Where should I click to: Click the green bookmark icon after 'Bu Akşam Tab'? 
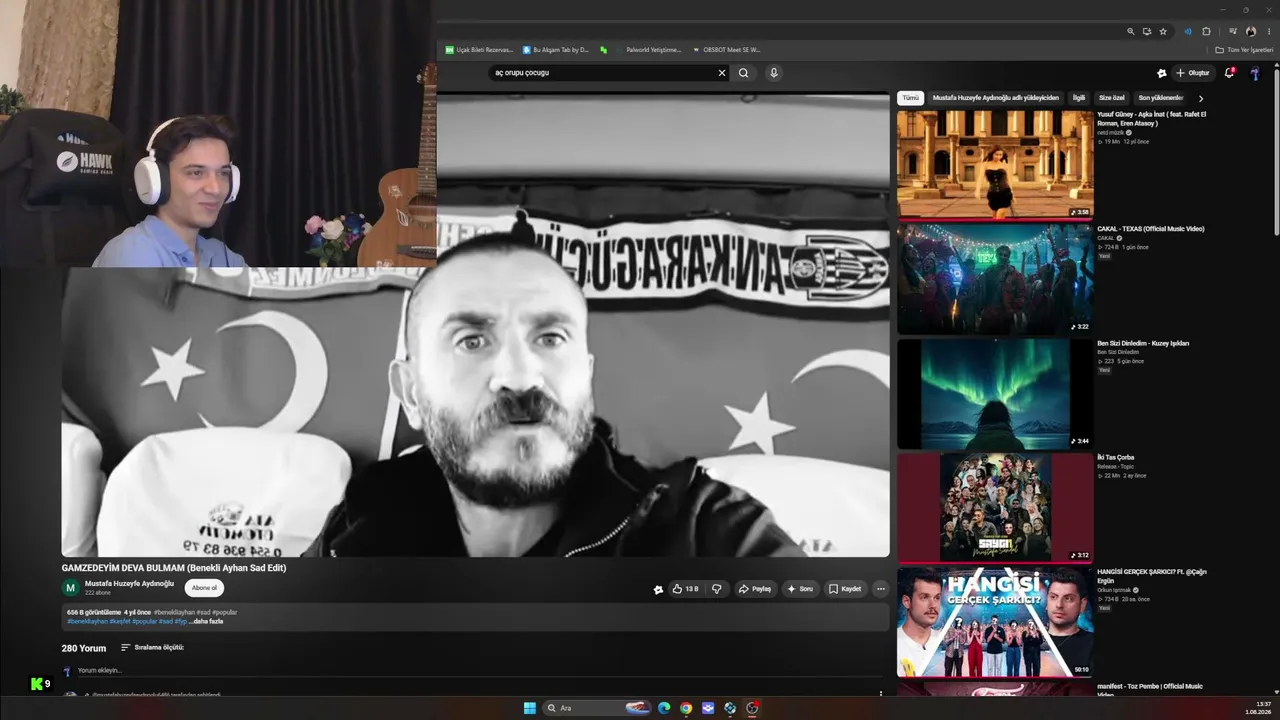click(603, 49)
